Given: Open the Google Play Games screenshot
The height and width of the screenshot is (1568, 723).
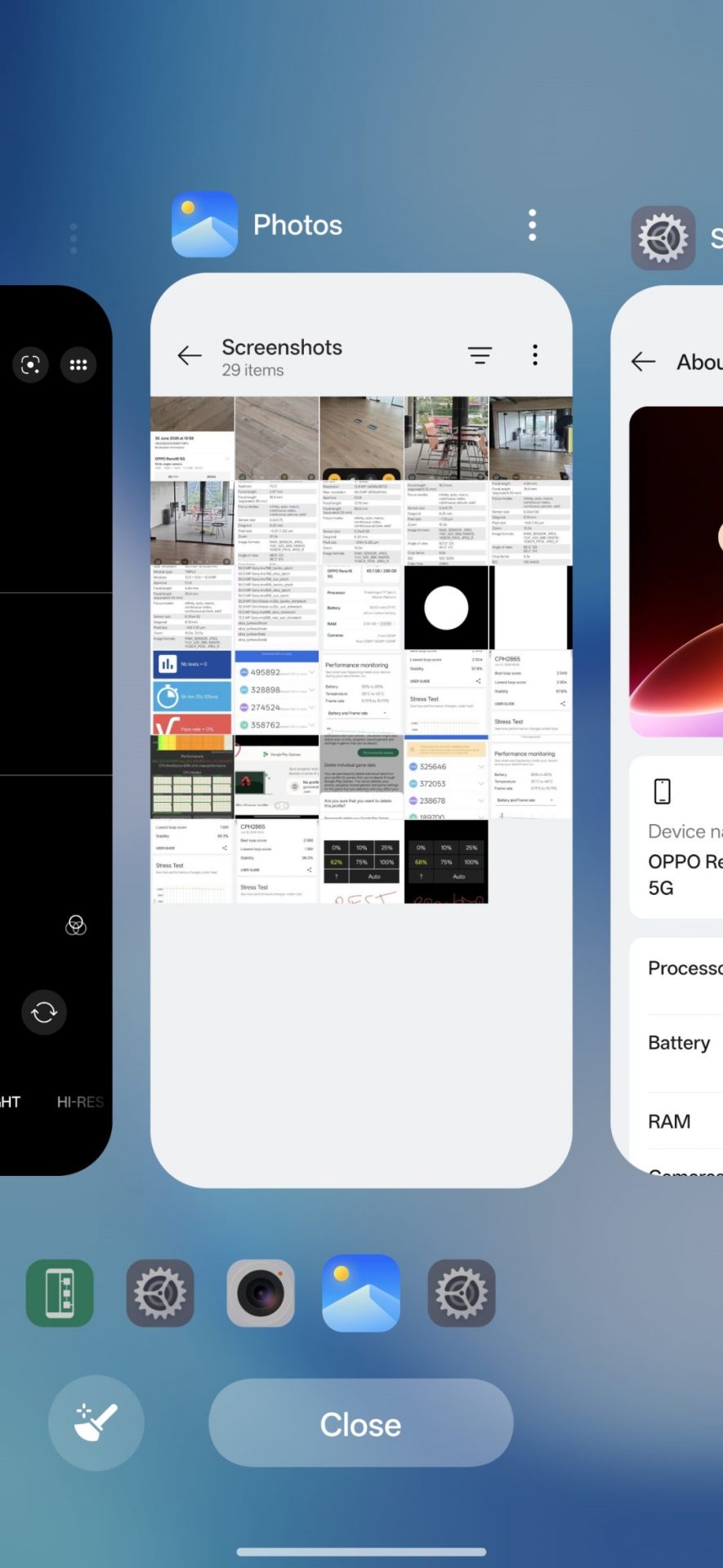Looking at the screenshot, I should click(x=277, y=777).
